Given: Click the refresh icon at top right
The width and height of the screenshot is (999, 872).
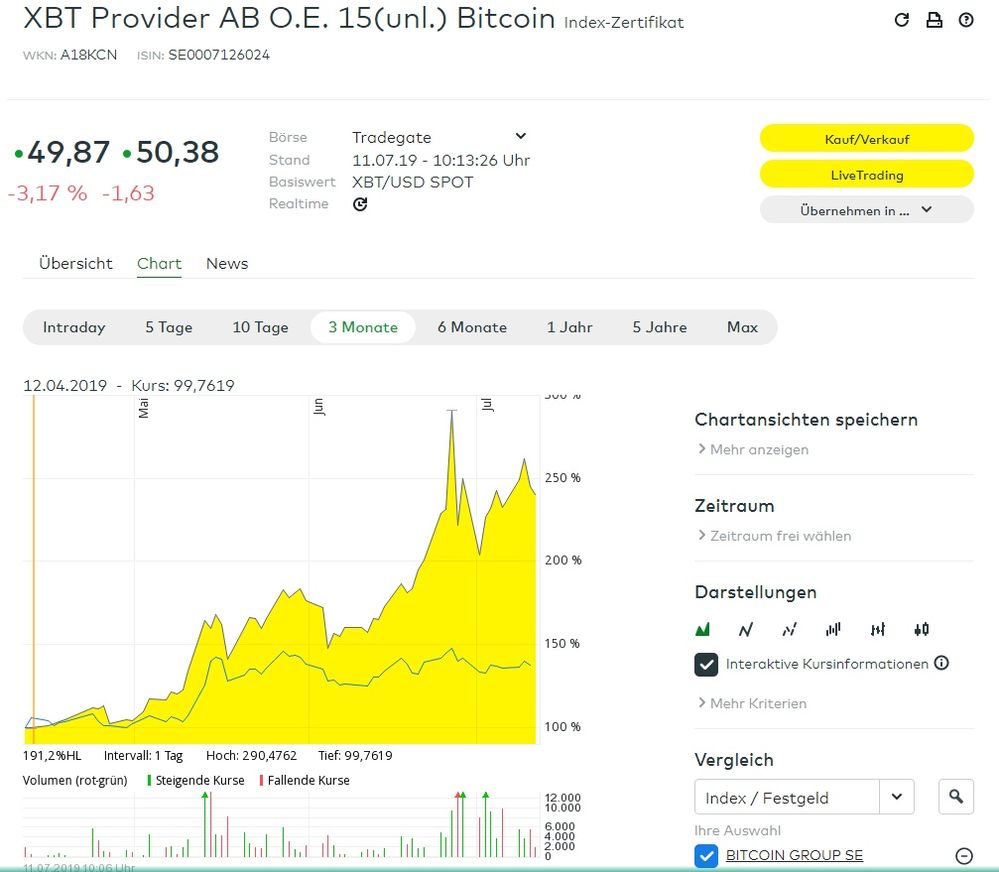Looking at the screenshot, I should click(902, 20).
